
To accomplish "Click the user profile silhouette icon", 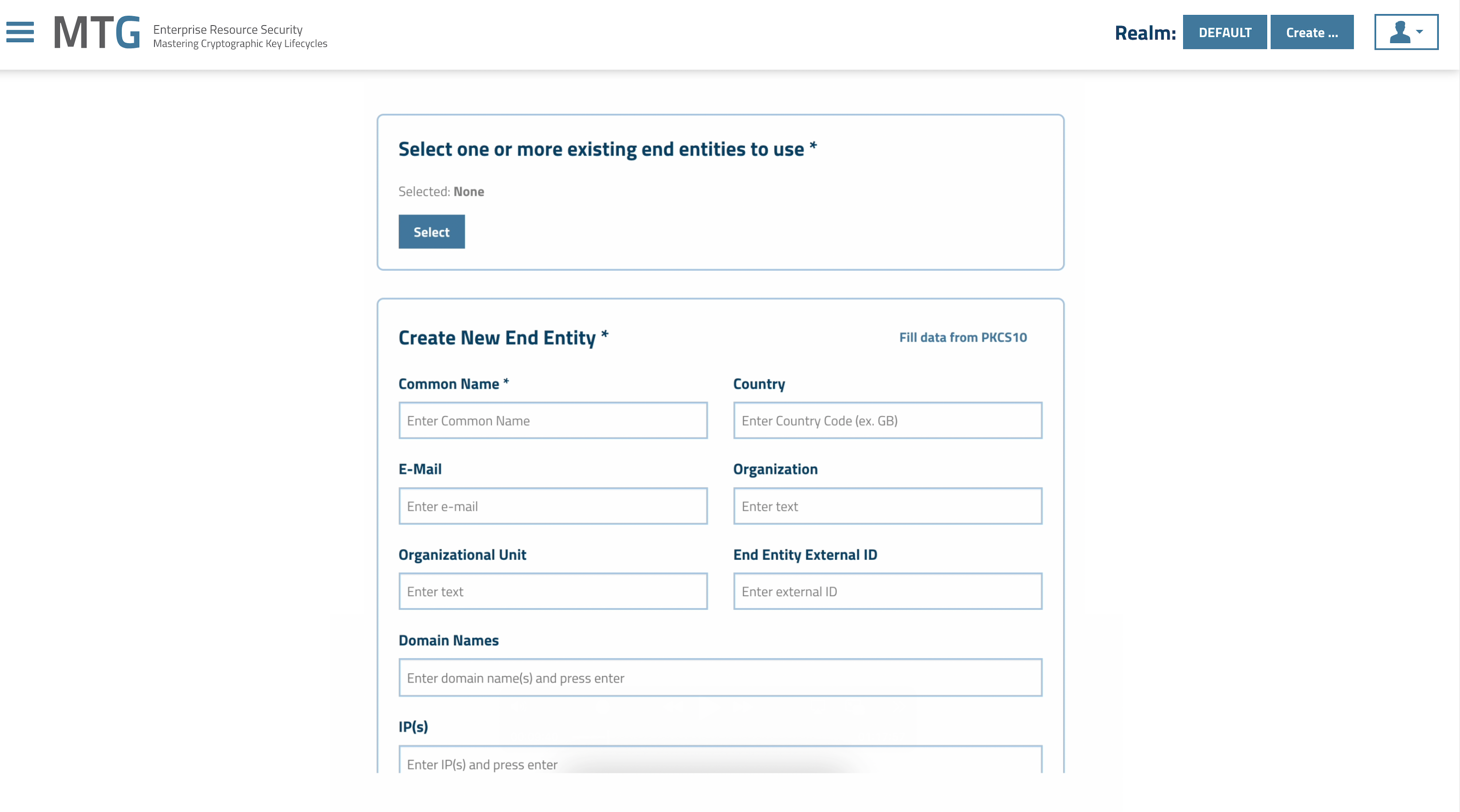I will (x=1399, y=32).
